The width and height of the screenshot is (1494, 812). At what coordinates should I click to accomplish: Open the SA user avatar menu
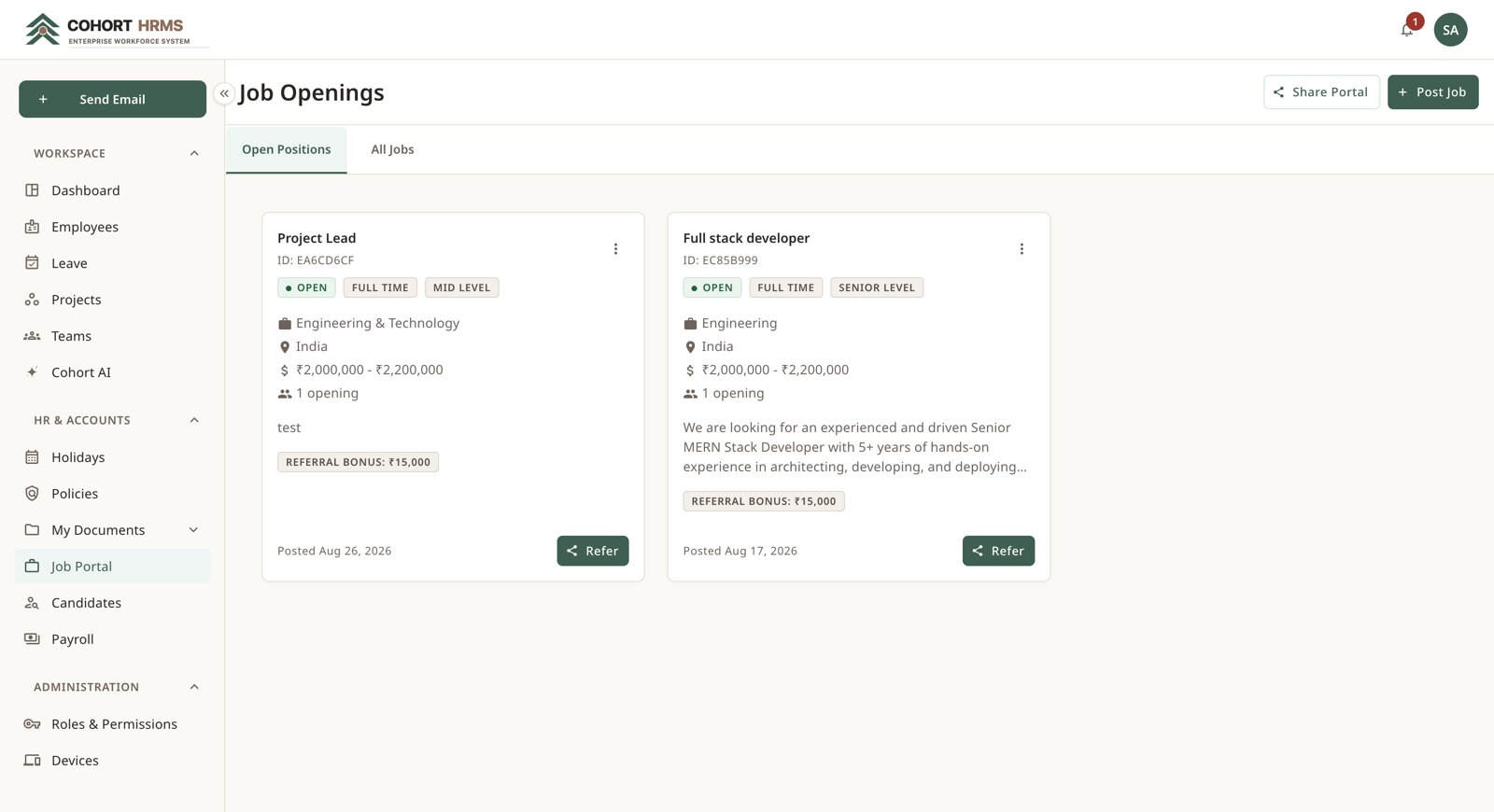[x=1450, y=30]
